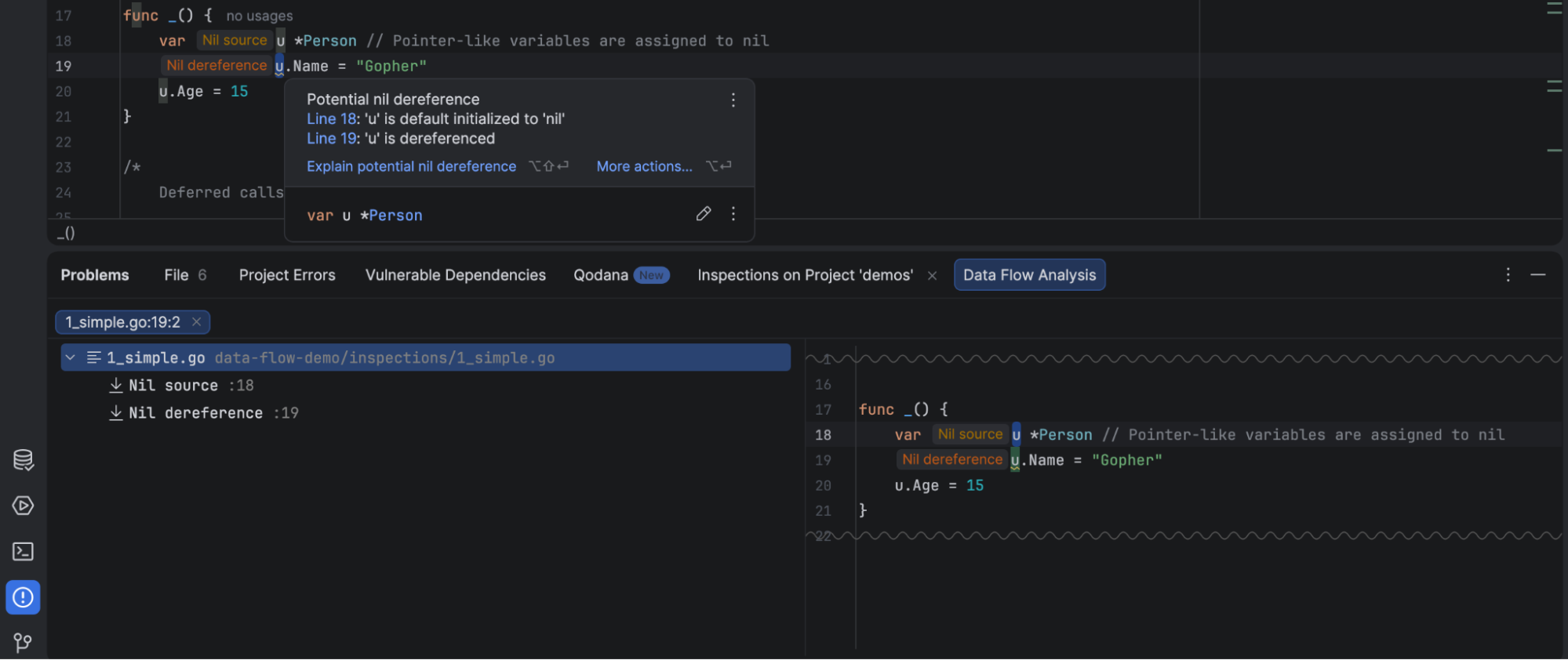Close the 1_simple.go:19:2 analysis tab

pos(196,321)
